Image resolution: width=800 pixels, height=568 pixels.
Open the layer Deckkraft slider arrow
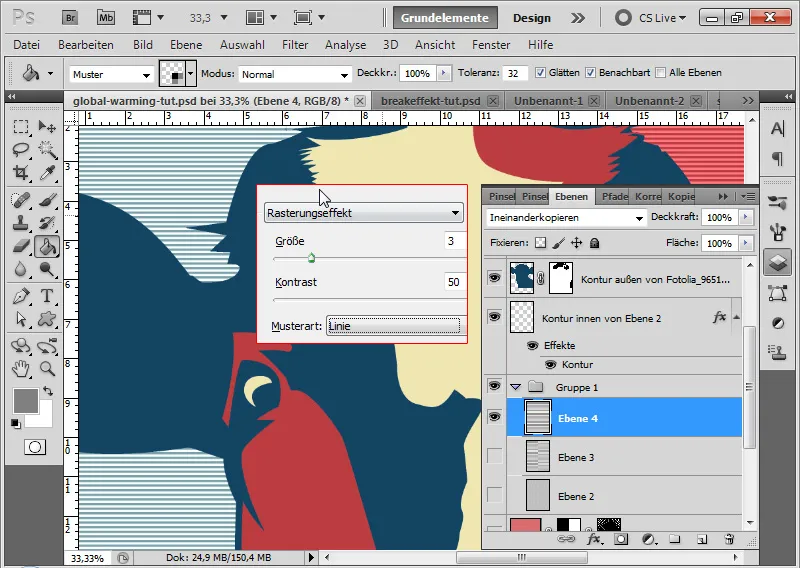(x=745, y=217)
